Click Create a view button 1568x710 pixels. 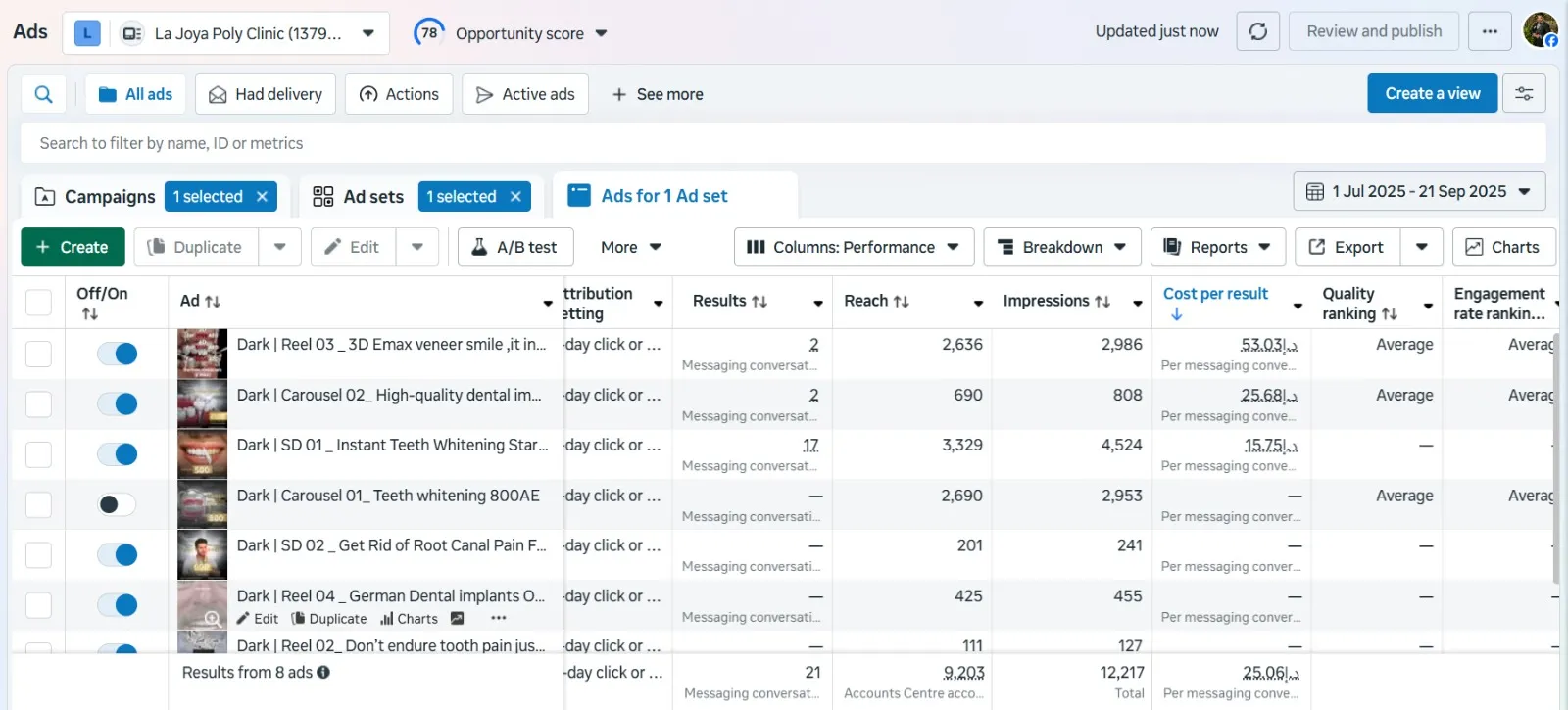(x=1432, y=94)
